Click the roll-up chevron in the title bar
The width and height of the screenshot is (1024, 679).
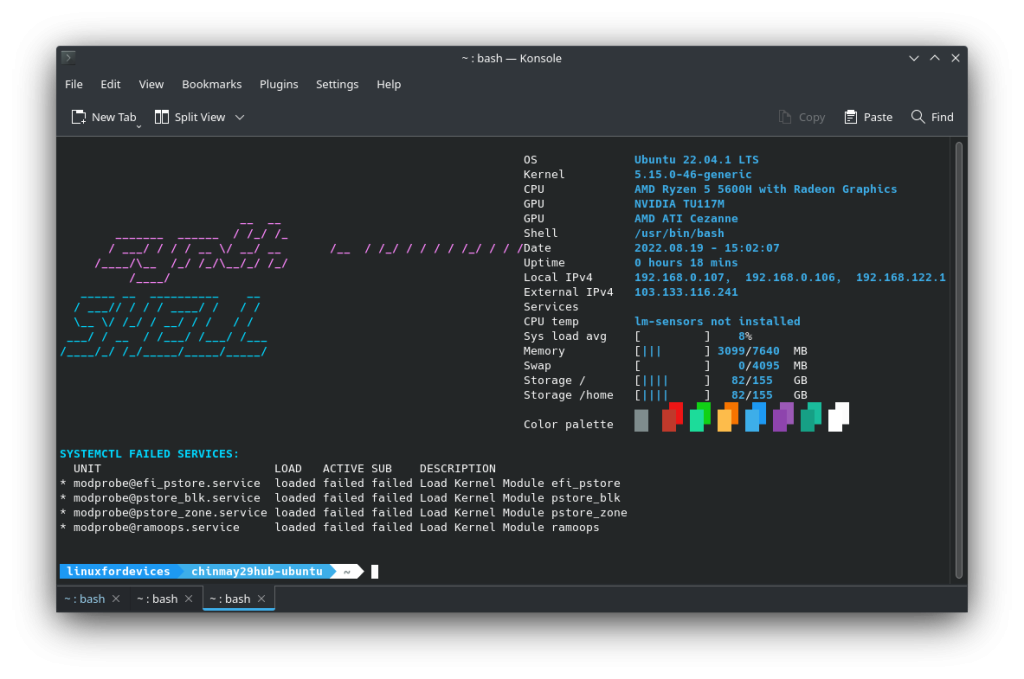(x=934, y=57)
